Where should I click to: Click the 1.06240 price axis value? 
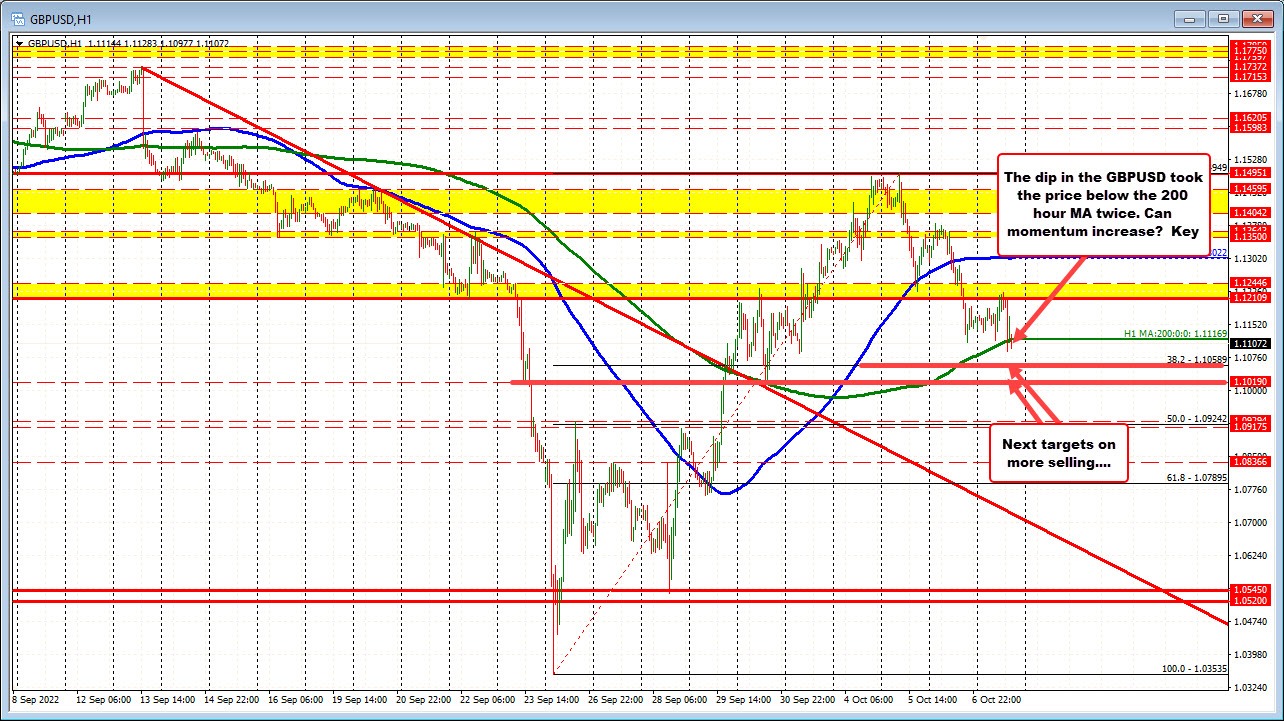(x=1250, y=555)
